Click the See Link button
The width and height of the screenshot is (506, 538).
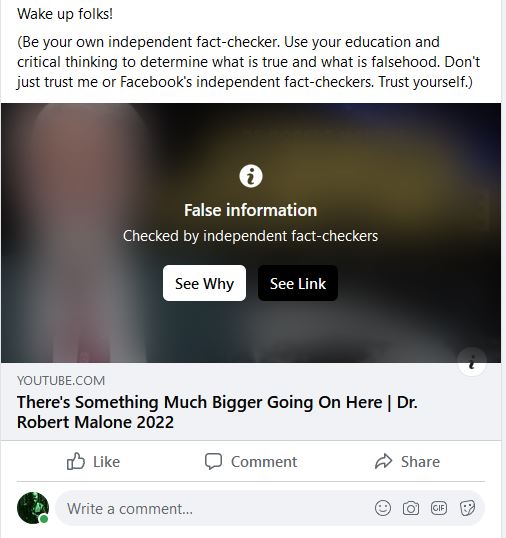pyautogui.click(x=298, y=283)
